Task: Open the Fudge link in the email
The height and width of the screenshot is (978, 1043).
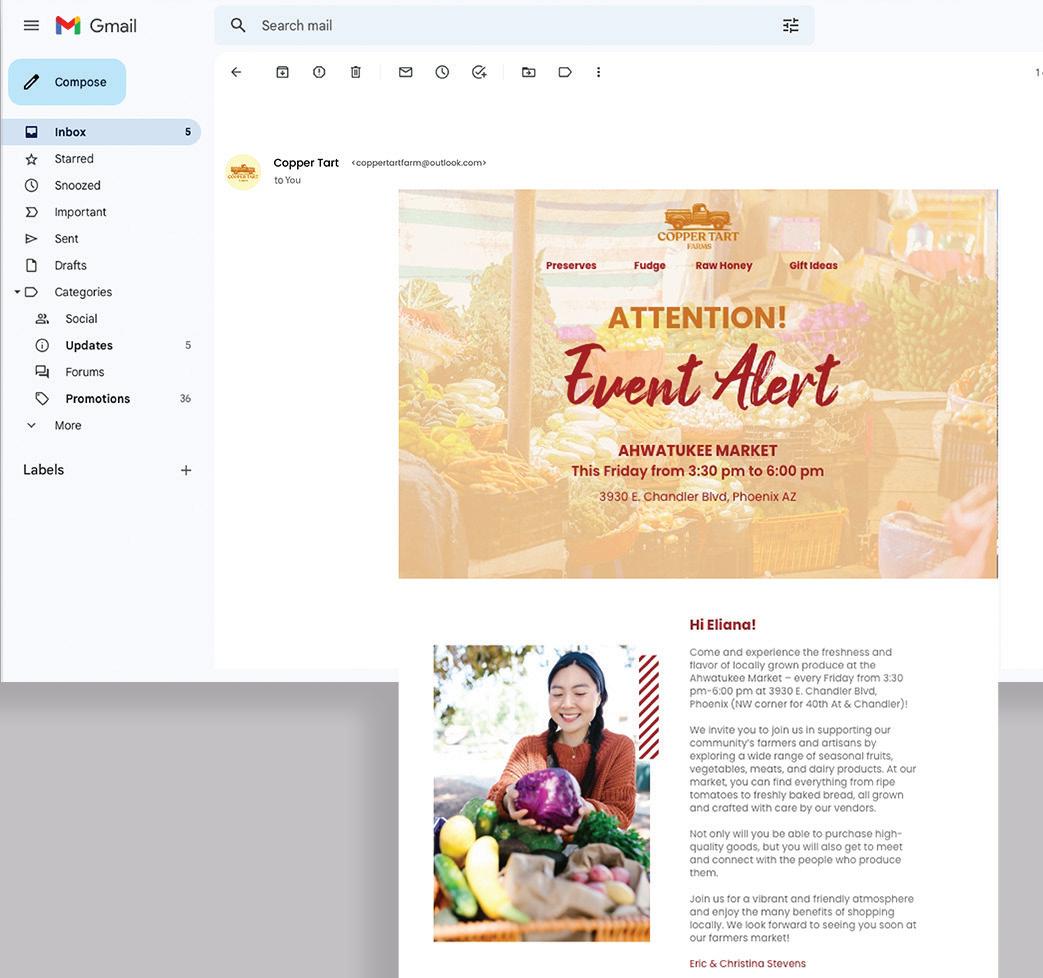Action: tap(649, 265)
